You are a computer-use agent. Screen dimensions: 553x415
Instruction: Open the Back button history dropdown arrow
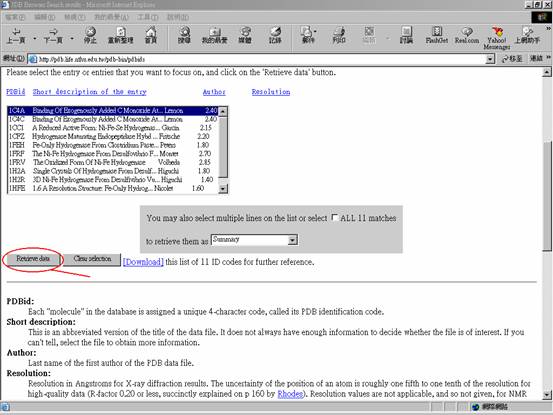pos(35,38)
